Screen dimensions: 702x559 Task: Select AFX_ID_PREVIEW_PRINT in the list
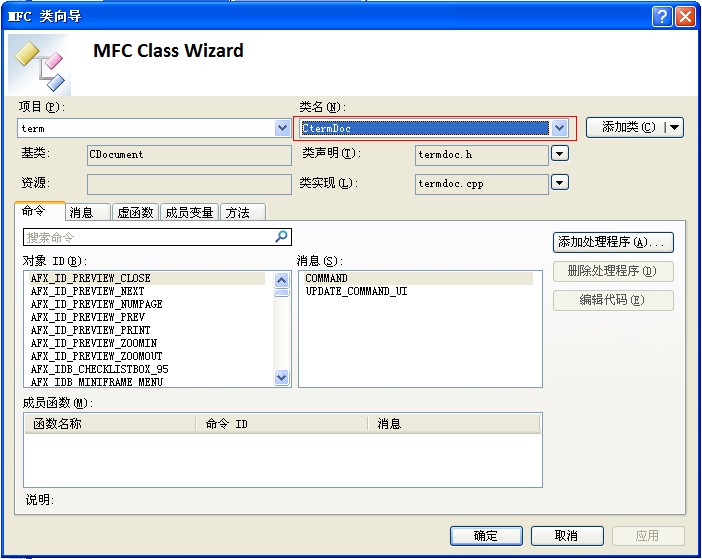click(147, 330)
